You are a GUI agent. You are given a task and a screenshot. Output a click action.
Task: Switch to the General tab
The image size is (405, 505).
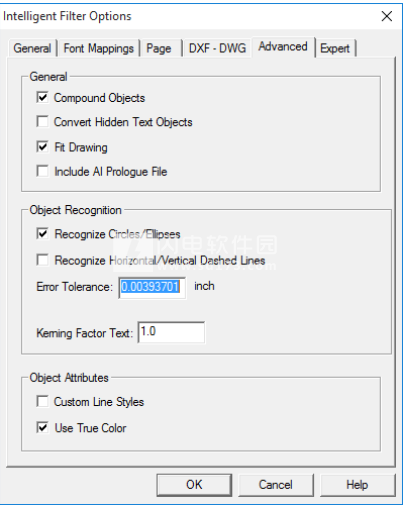[x=32, y=48]
